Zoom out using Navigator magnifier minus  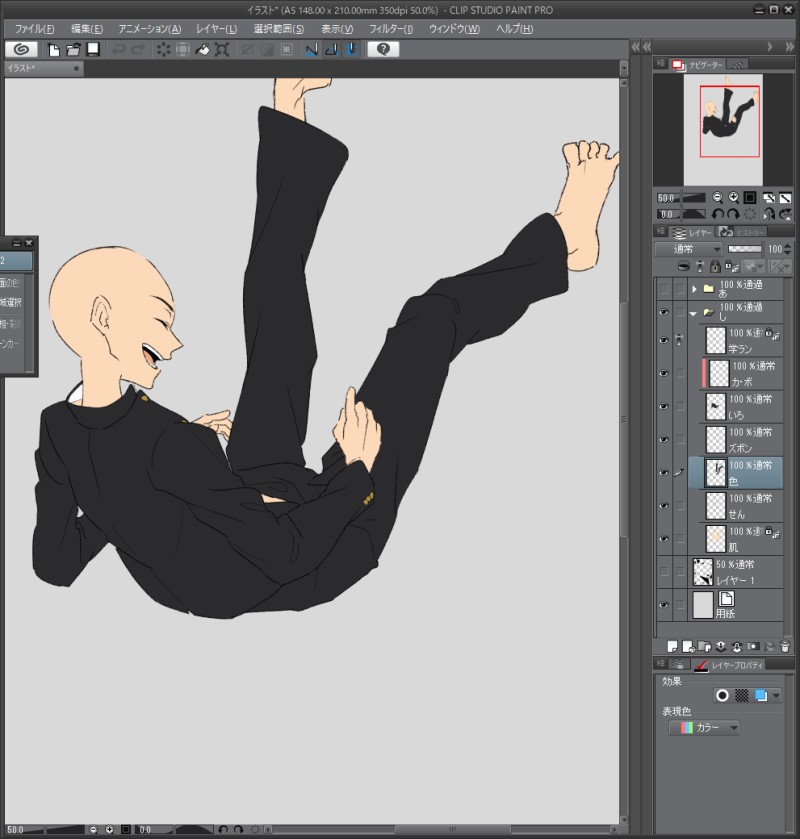(x=718, y=197)
